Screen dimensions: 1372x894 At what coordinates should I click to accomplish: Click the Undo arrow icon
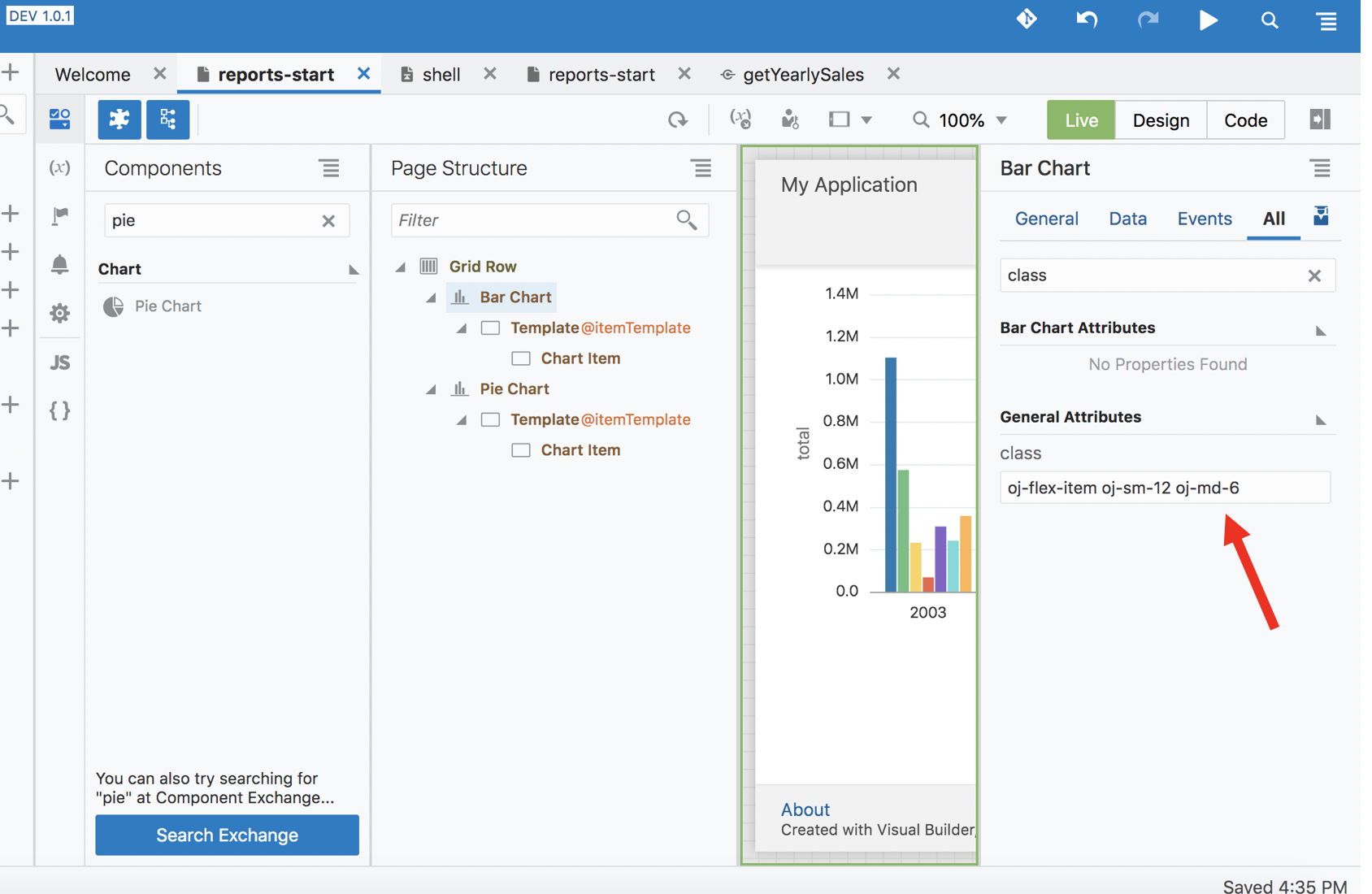point(1087,20)
